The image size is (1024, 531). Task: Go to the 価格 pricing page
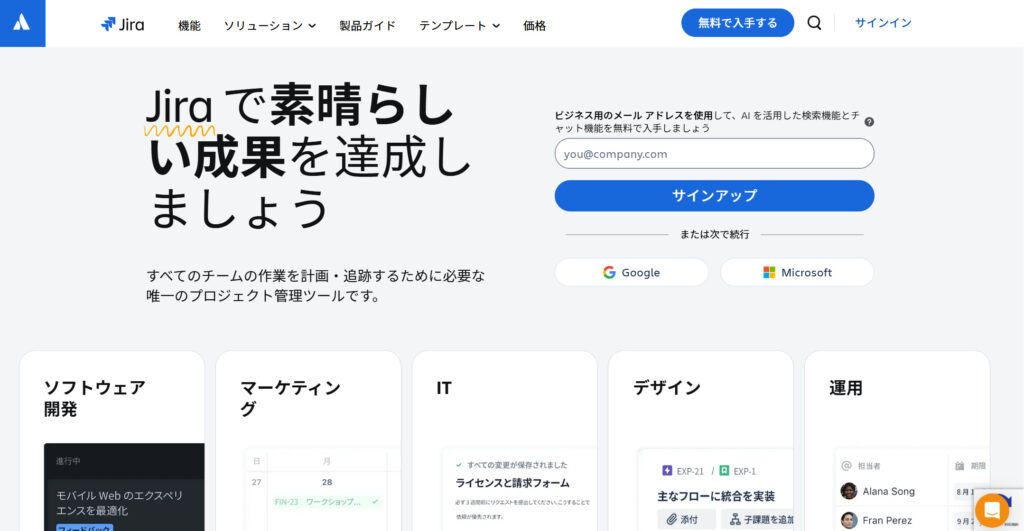pyautogui.click(x=534, y=26)
